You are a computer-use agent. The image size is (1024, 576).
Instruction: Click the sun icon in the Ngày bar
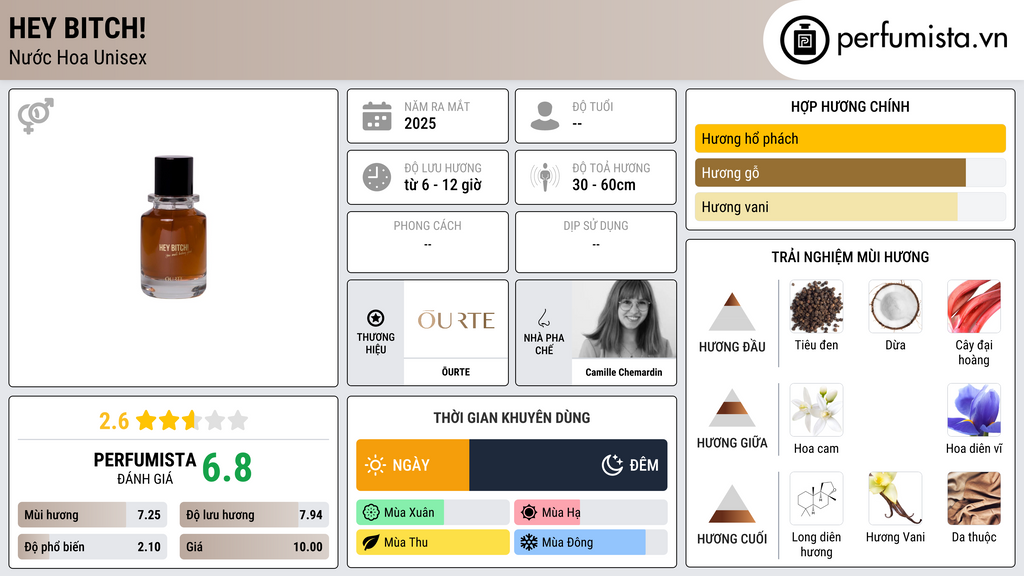(x=376, y=465)
